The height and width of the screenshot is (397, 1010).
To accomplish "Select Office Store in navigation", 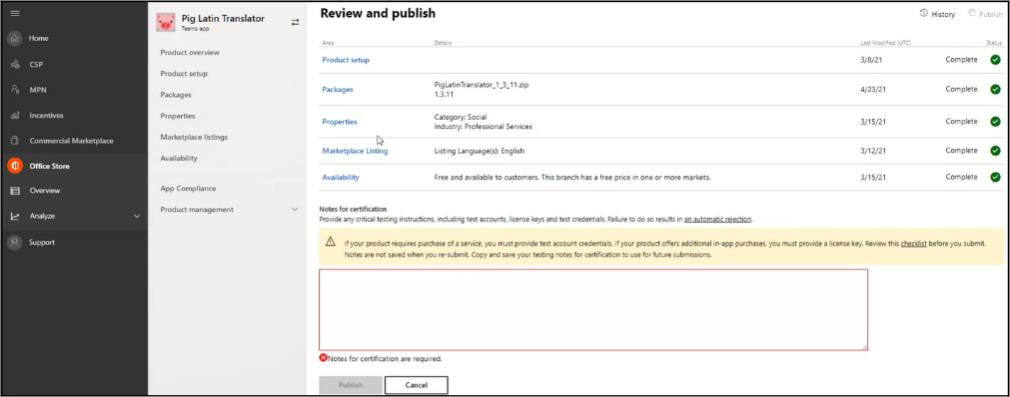I will 50,166.
